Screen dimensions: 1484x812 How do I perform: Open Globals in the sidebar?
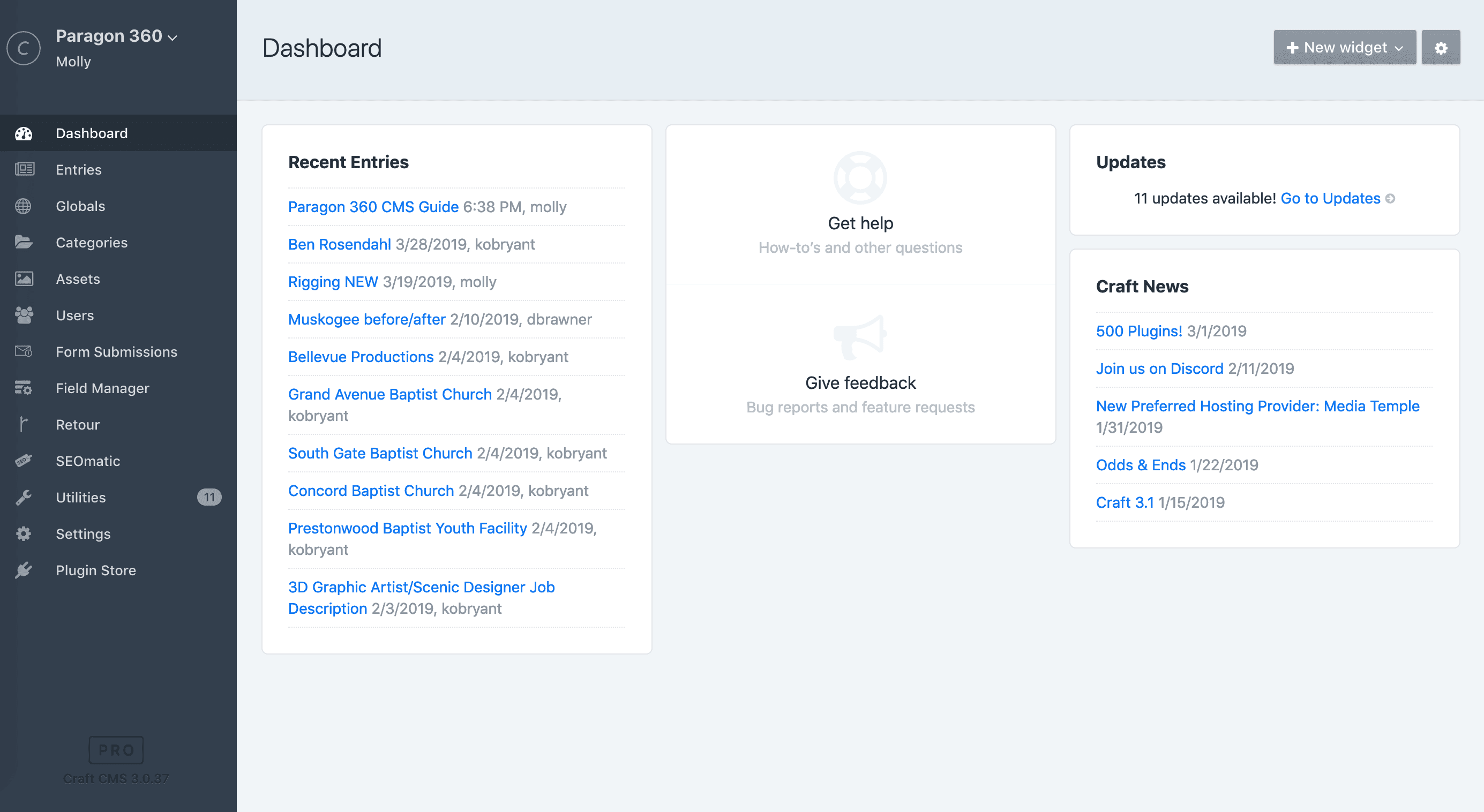pyautogui.click(x=118, y=206)
